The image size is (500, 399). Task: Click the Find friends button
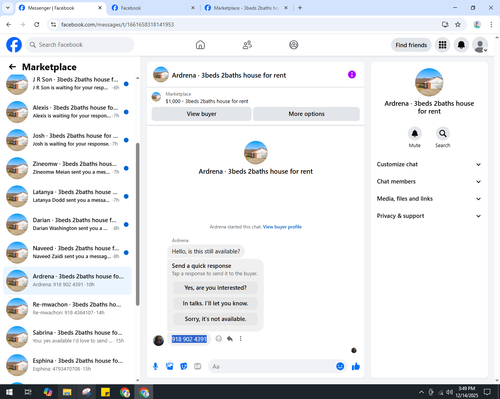(x=411, y=45)
